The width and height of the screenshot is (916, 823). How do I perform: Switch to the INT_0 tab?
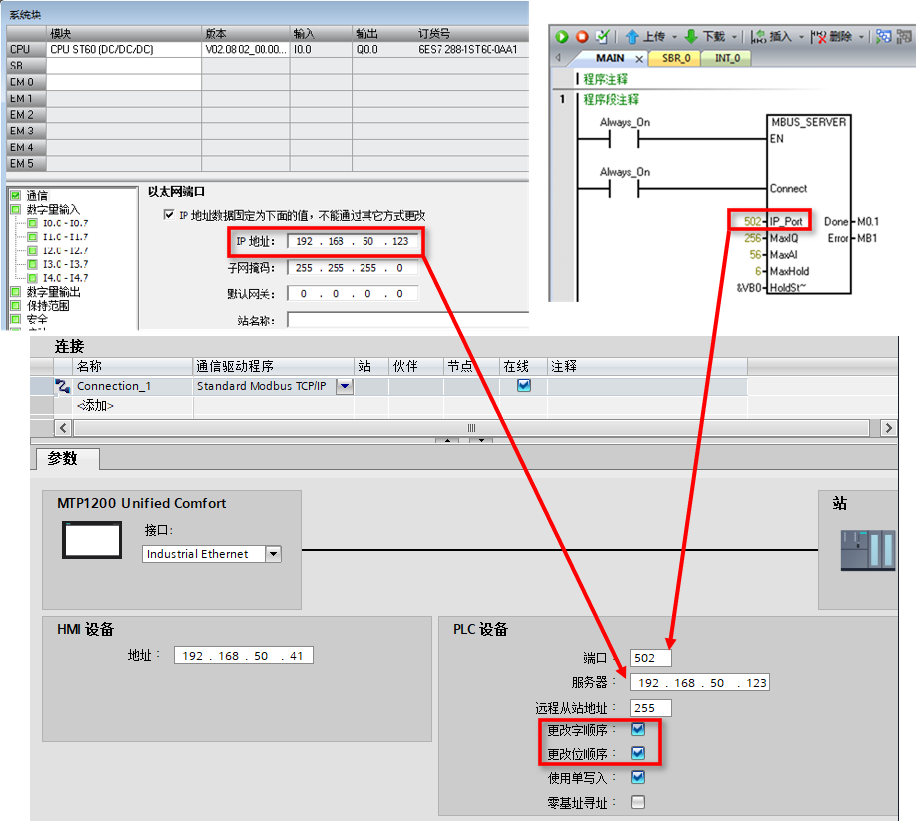[x=727, y=58]
